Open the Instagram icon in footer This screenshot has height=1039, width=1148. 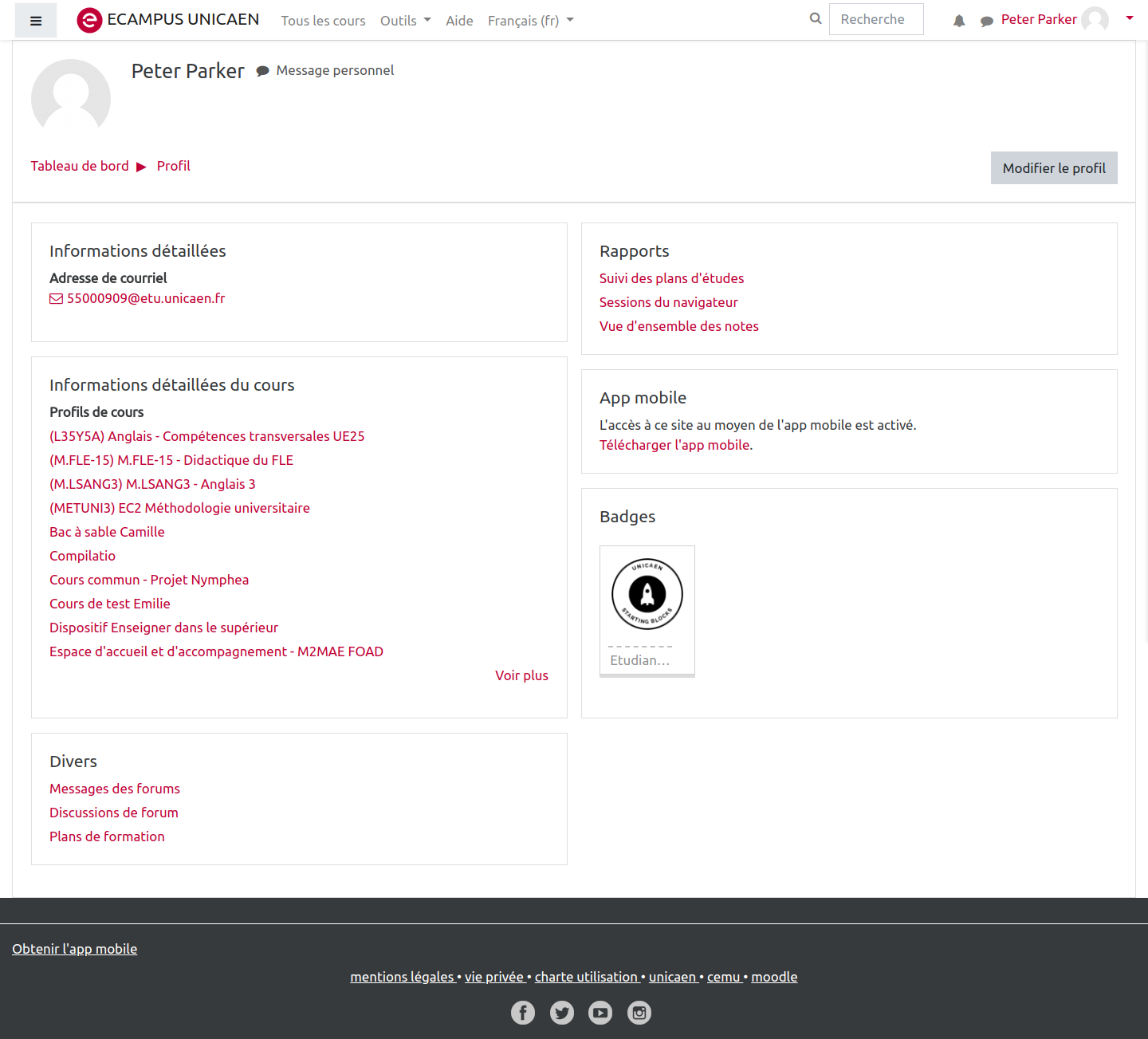click(x=639, y=1013)
